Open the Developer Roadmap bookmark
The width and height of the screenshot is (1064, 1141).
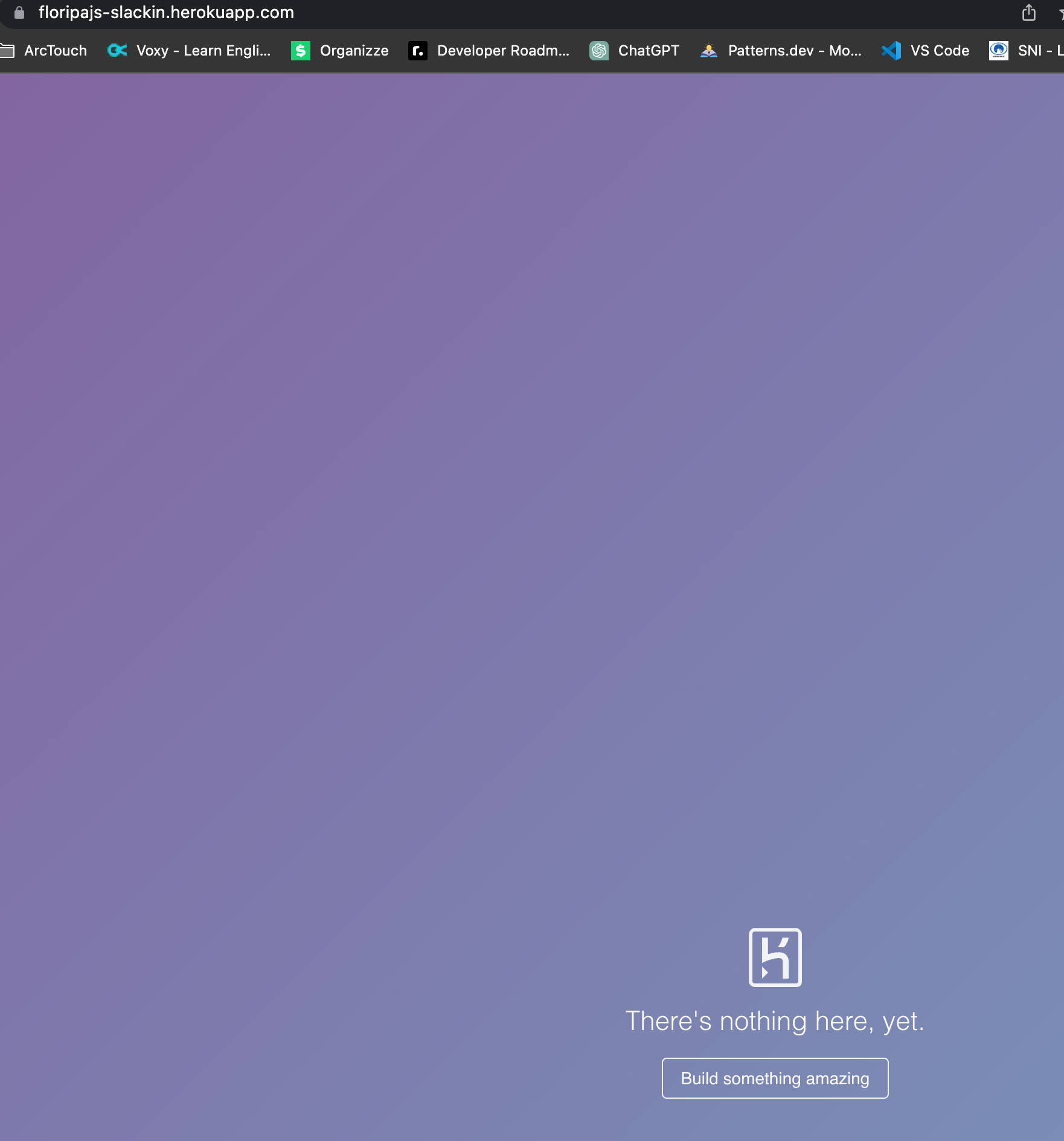click(489, 51)
